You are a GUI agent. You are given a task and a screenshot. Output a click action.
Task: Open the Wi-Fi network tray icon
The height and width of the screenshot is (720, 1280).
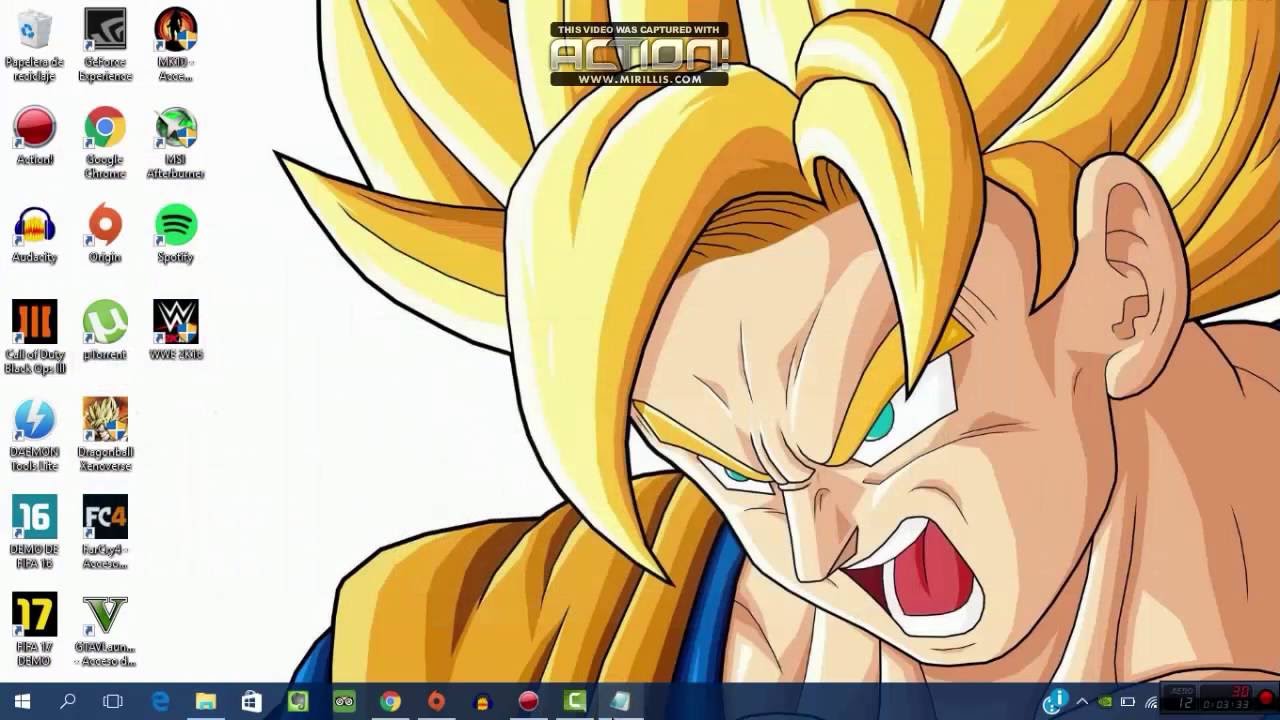click(x=1151, y=703)
